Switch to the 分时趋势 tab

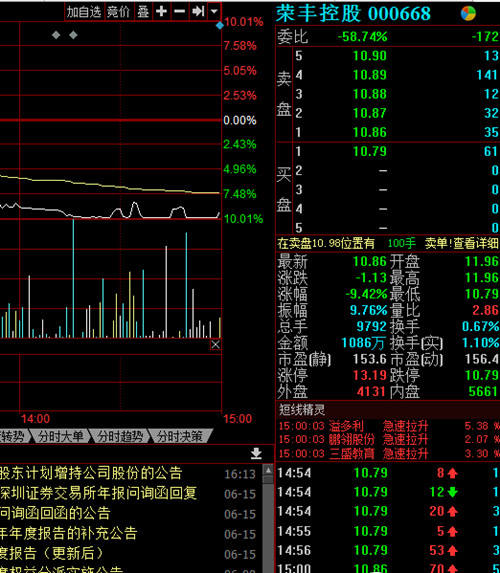tap(120, 436)
